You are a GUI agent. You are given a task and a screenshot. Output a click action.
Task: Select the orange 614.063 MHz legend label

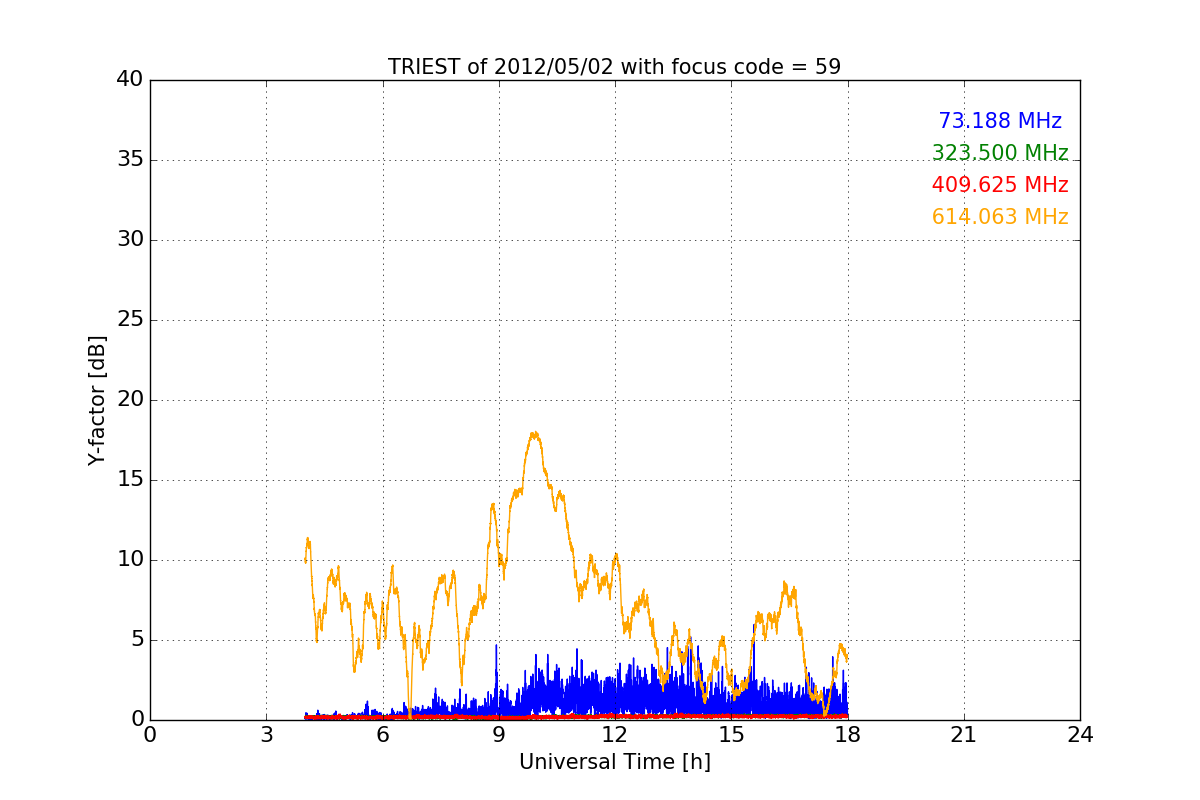point(1000,217)
